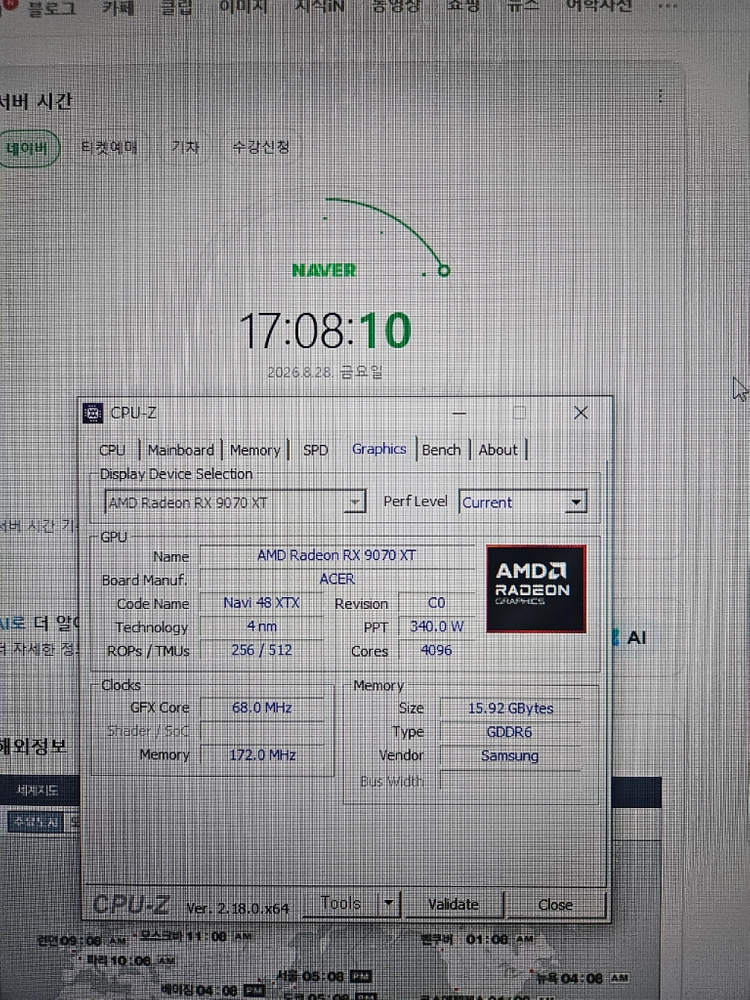
Task: Click the NAVER logo above the clock
Action: click(x=324, y=270)
